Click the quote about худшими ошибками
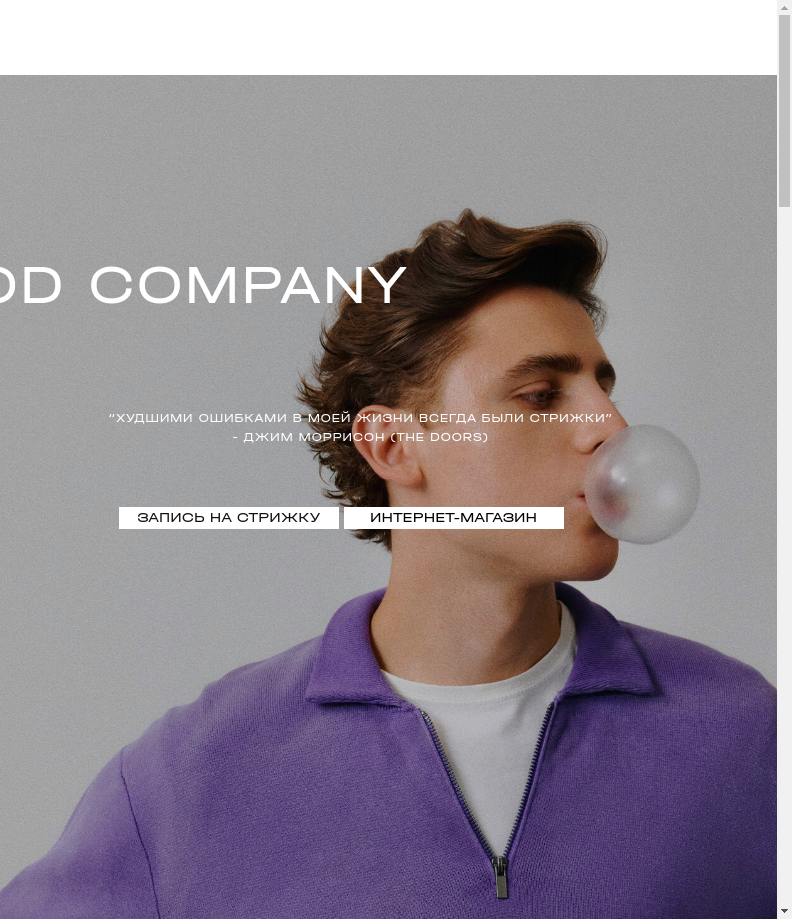 360,418
